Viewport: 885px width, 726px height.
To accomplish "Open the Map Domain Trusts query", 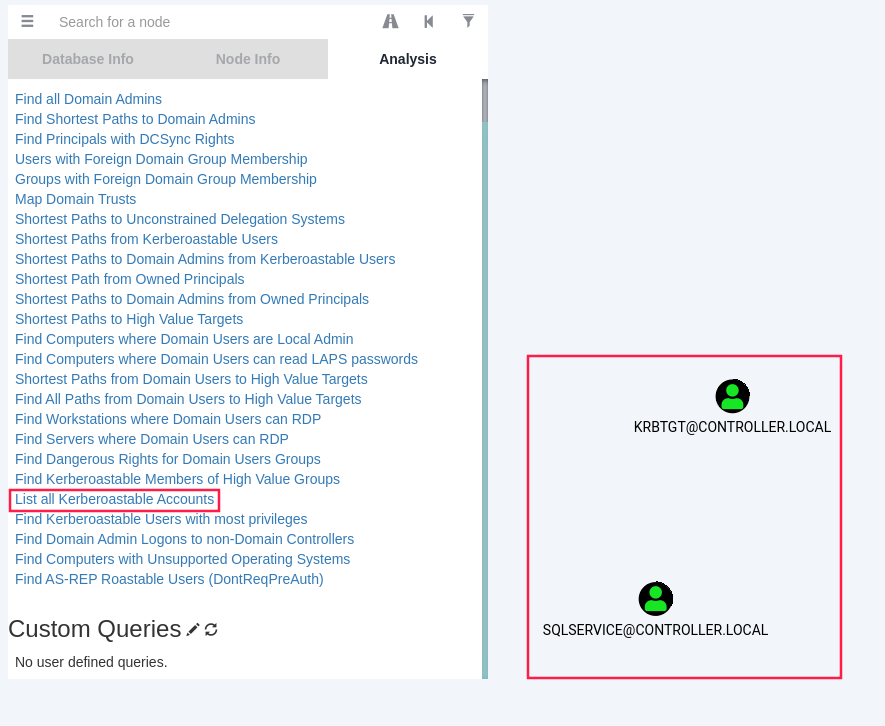I will pyautogui.click(x=75, y=199).
